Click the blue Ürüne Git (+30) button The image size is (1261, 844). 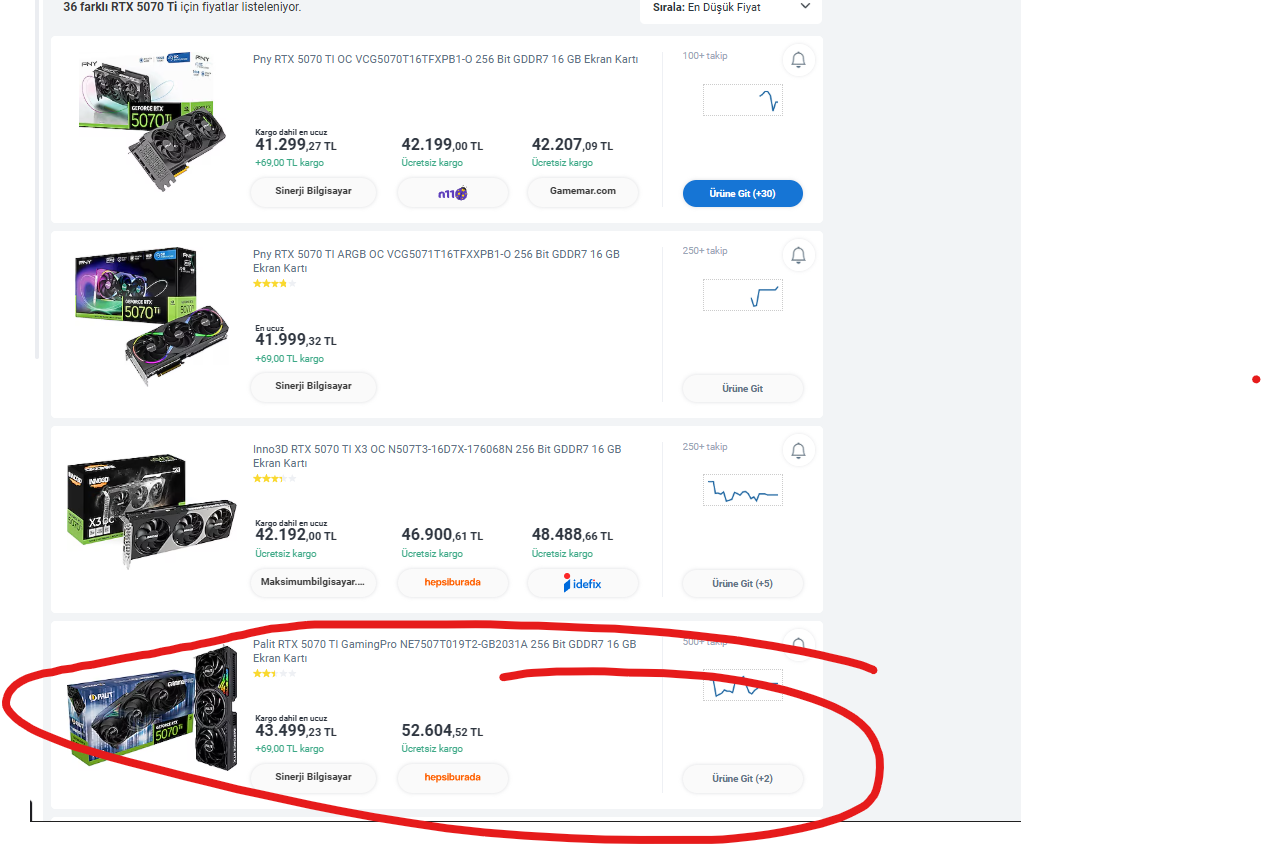click(743, 193)
